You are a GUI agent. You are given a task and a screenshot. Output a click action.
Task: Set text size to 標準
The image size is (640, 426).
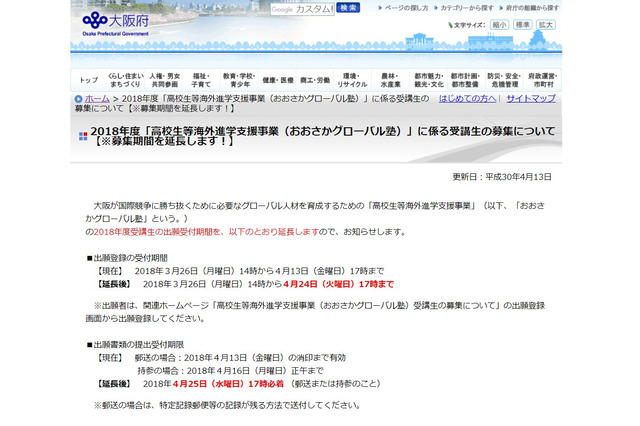(x=522, y=25)
